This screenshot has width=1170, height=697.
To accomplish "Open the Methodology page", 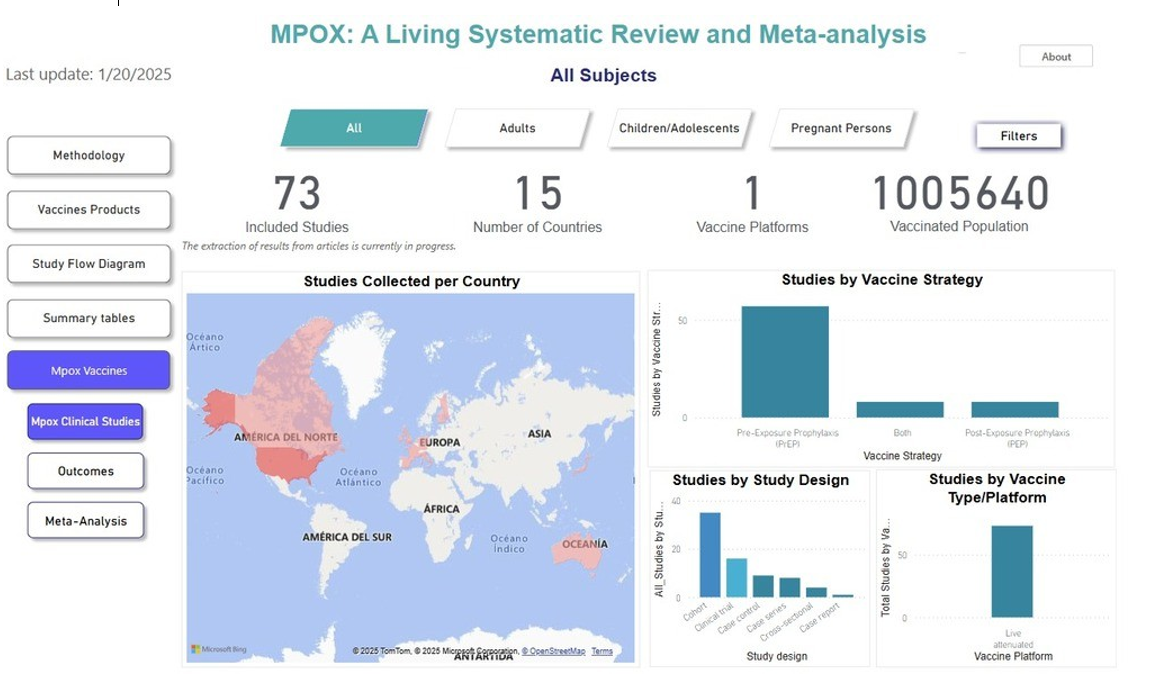I will click(x=89, y=156).
